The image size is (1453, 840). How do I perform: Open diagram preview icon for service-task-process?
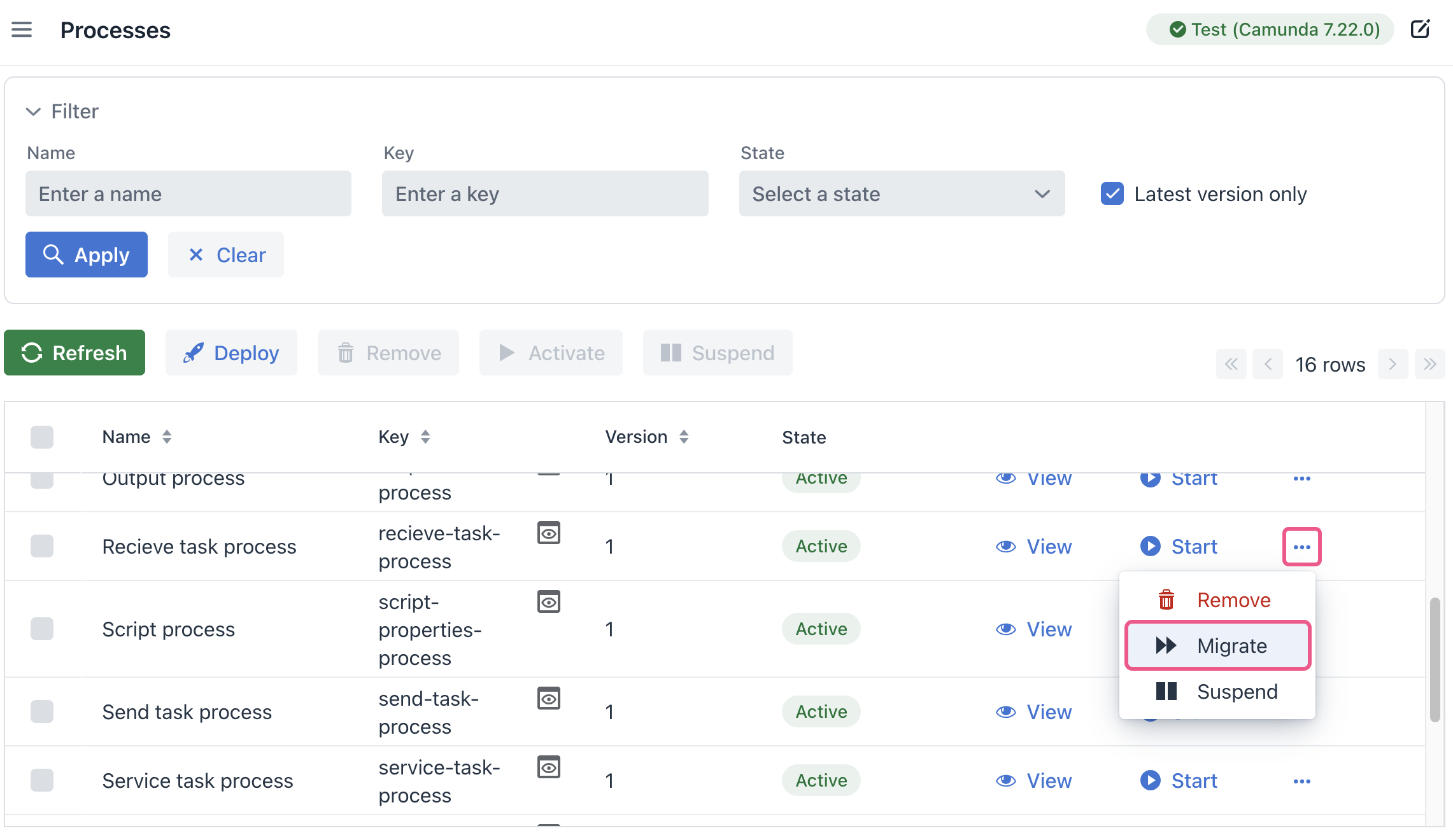548,767
